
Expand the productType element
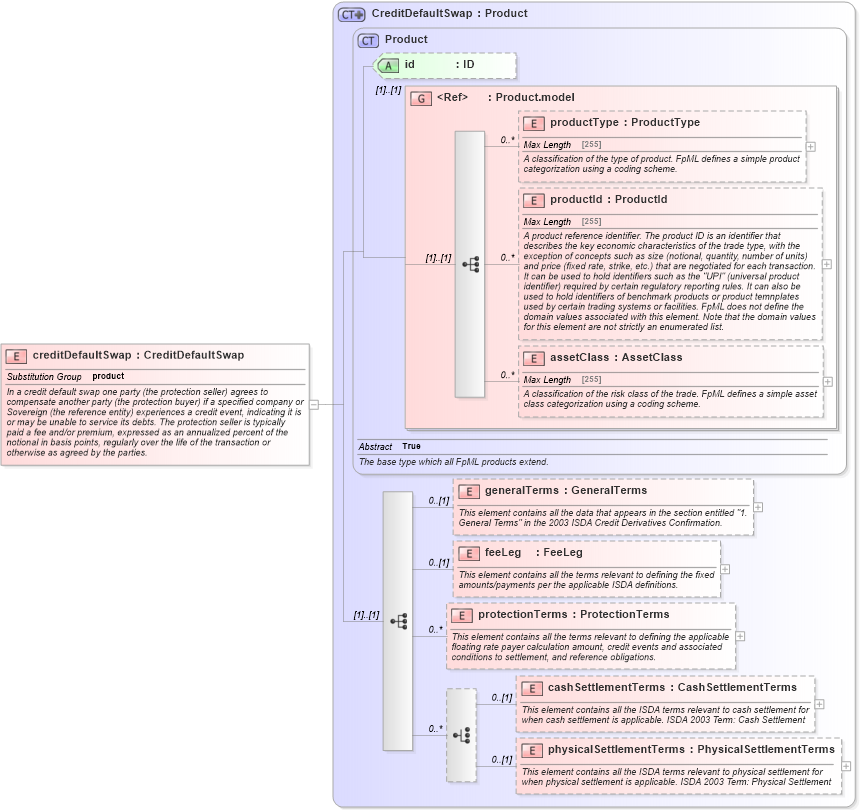[811, 147]
